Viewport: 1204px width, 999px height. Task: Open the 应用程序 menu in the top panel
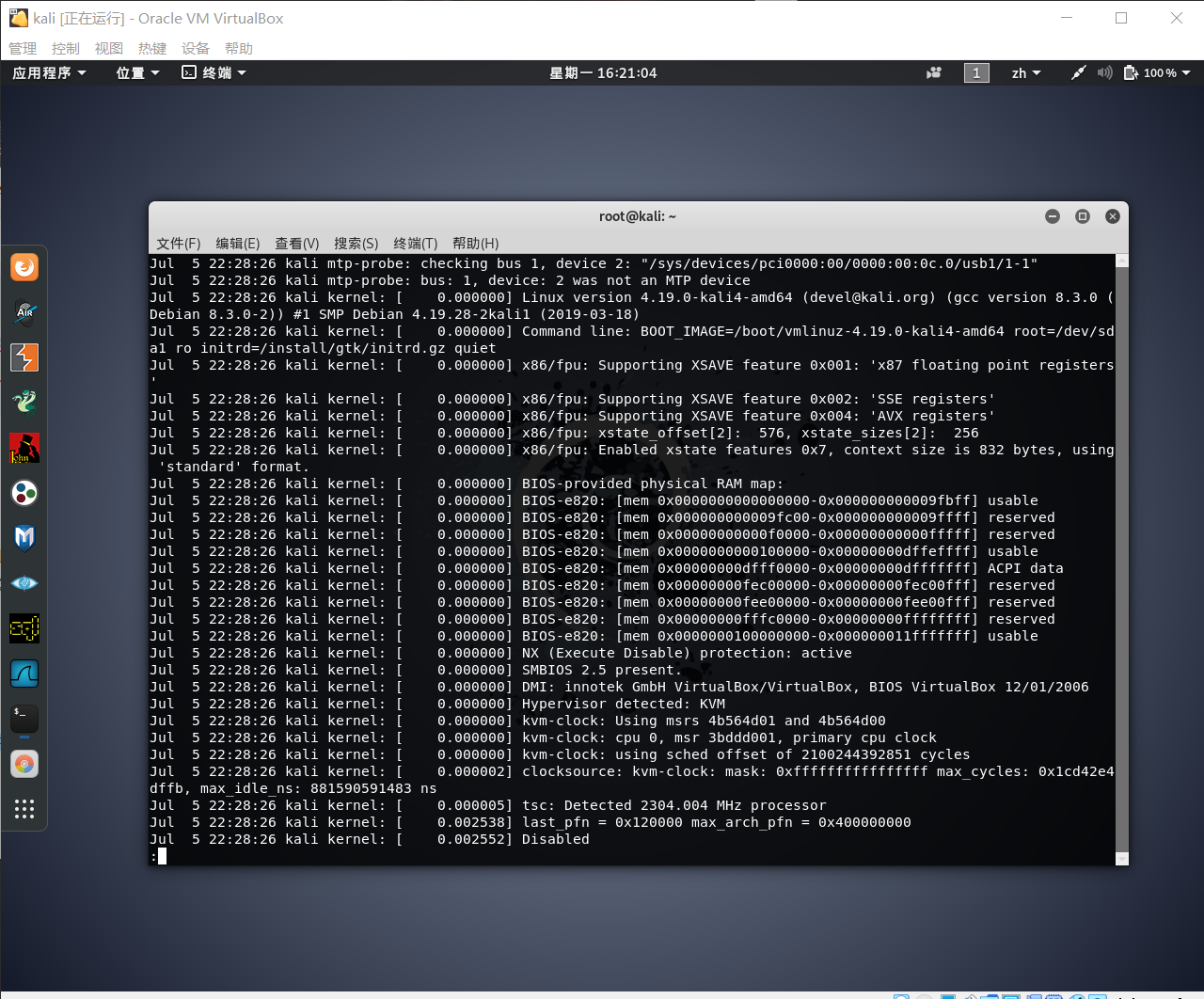[48, 72]
